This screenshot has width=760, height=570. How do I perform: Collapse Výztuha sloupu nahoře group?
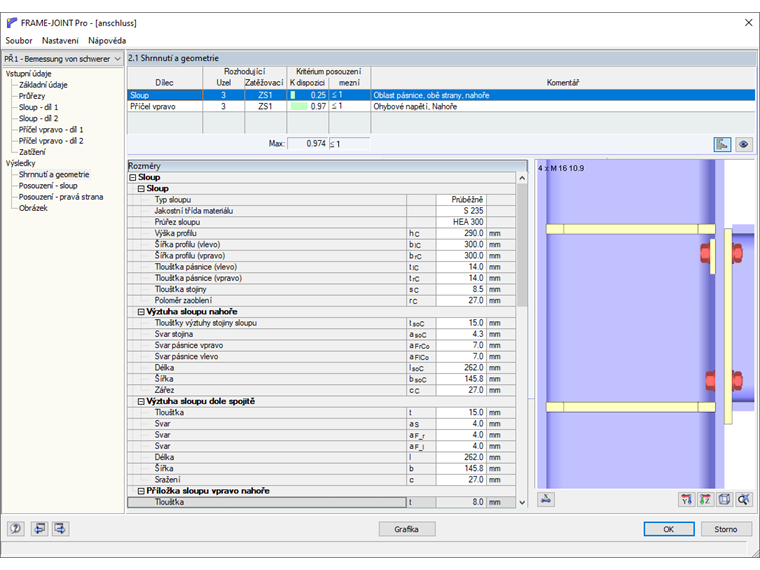pos(141,312)
